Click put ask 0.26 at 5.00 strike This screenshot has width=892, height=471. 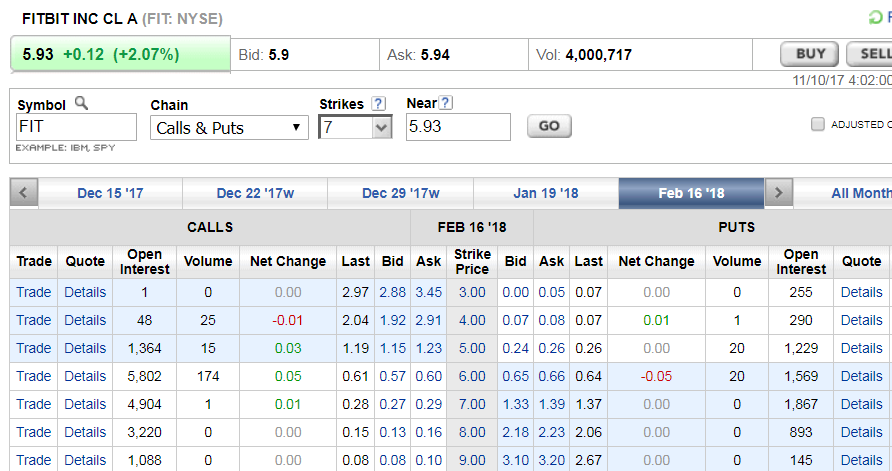tap(552, 348)
